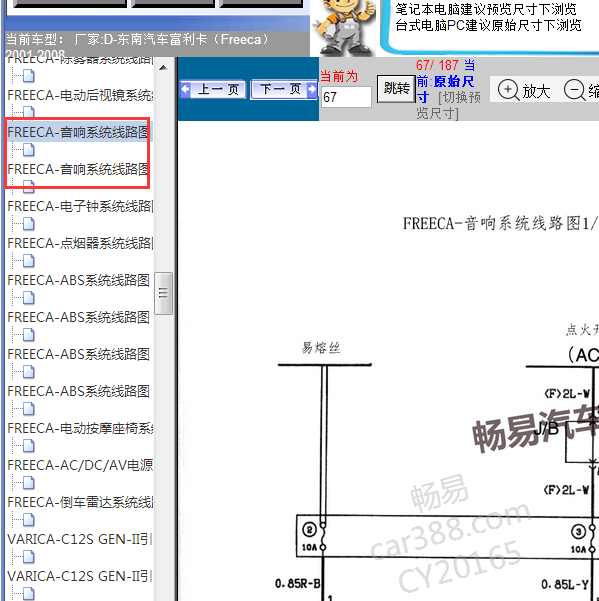Click wire label 0.85R-B in diagram
The image size is (599, 601).
[298, 584]
